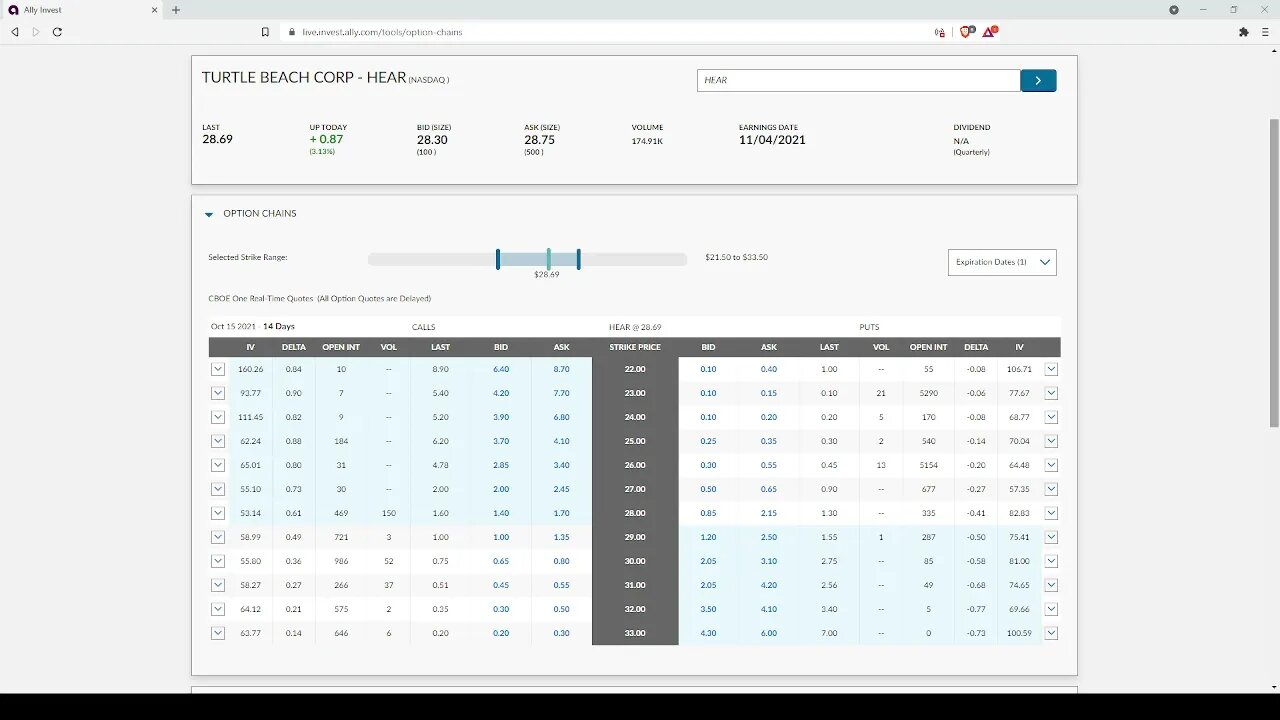
Task: Reload the page with the refresh icon
Action: (57, 32)
